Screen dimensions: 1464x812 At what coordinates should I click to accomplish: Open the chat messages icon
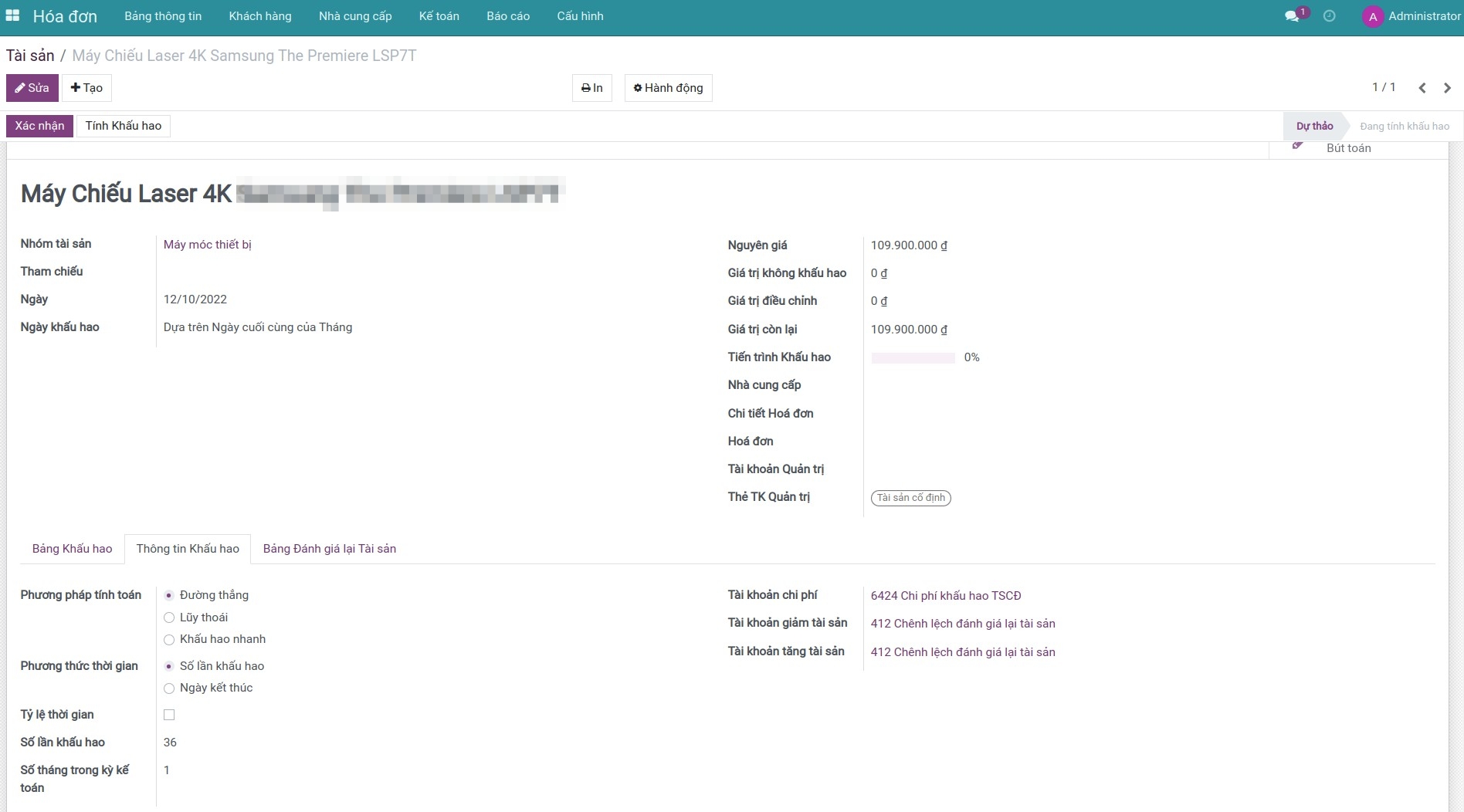point(1292,16)
